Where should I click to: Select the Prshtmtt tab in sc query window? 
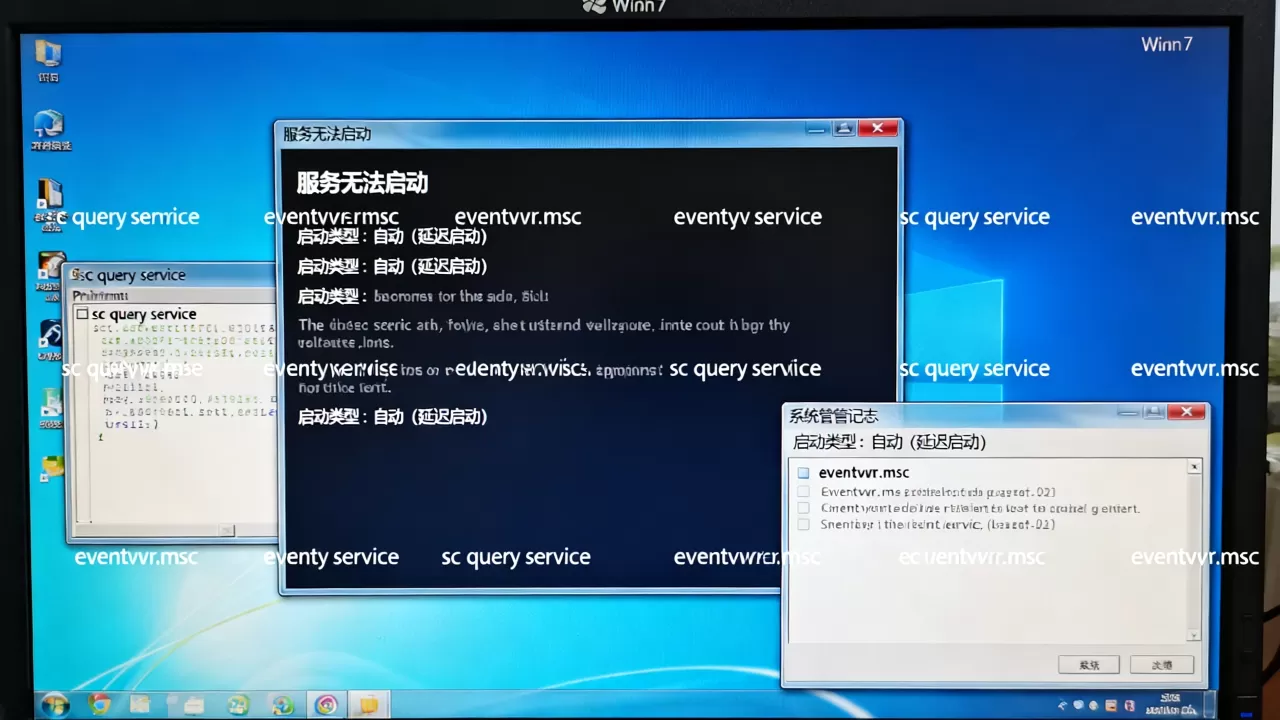100,296
